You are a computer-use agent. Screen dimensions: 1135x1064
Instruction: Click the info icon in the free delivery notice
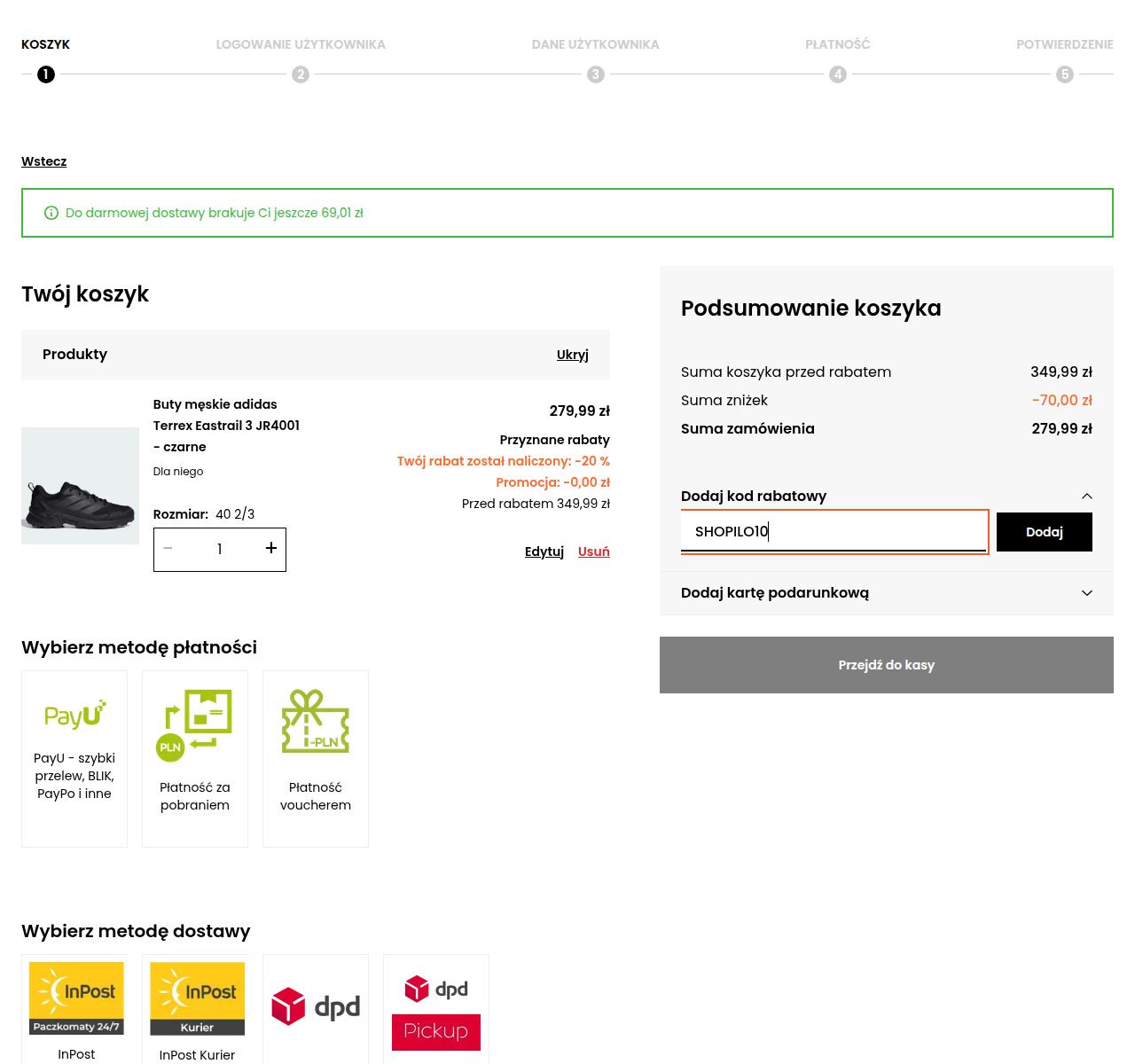pos(51,213)
